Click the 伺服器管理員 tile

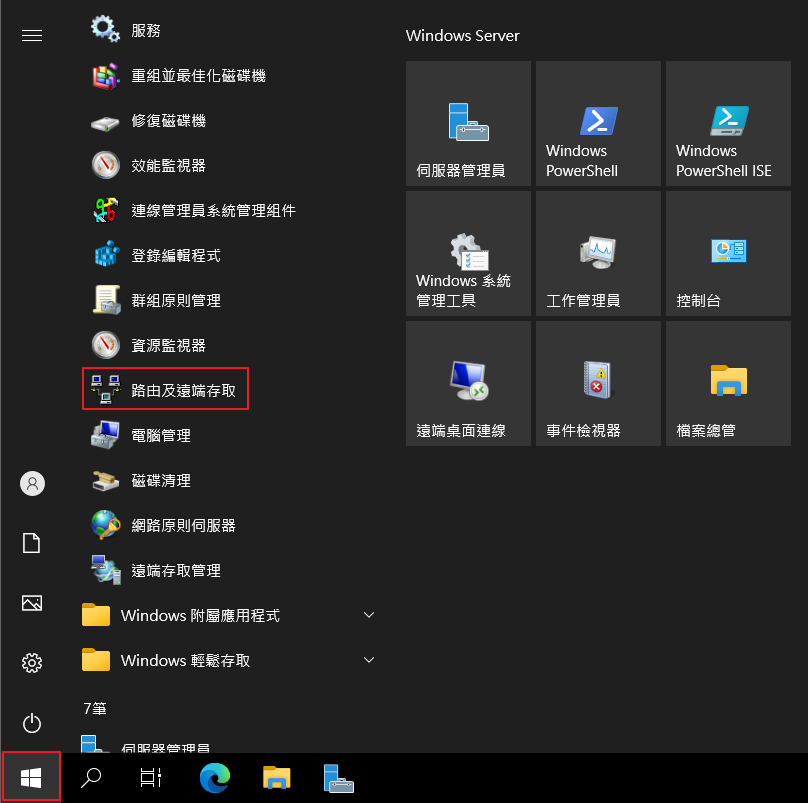pos(468,123)
